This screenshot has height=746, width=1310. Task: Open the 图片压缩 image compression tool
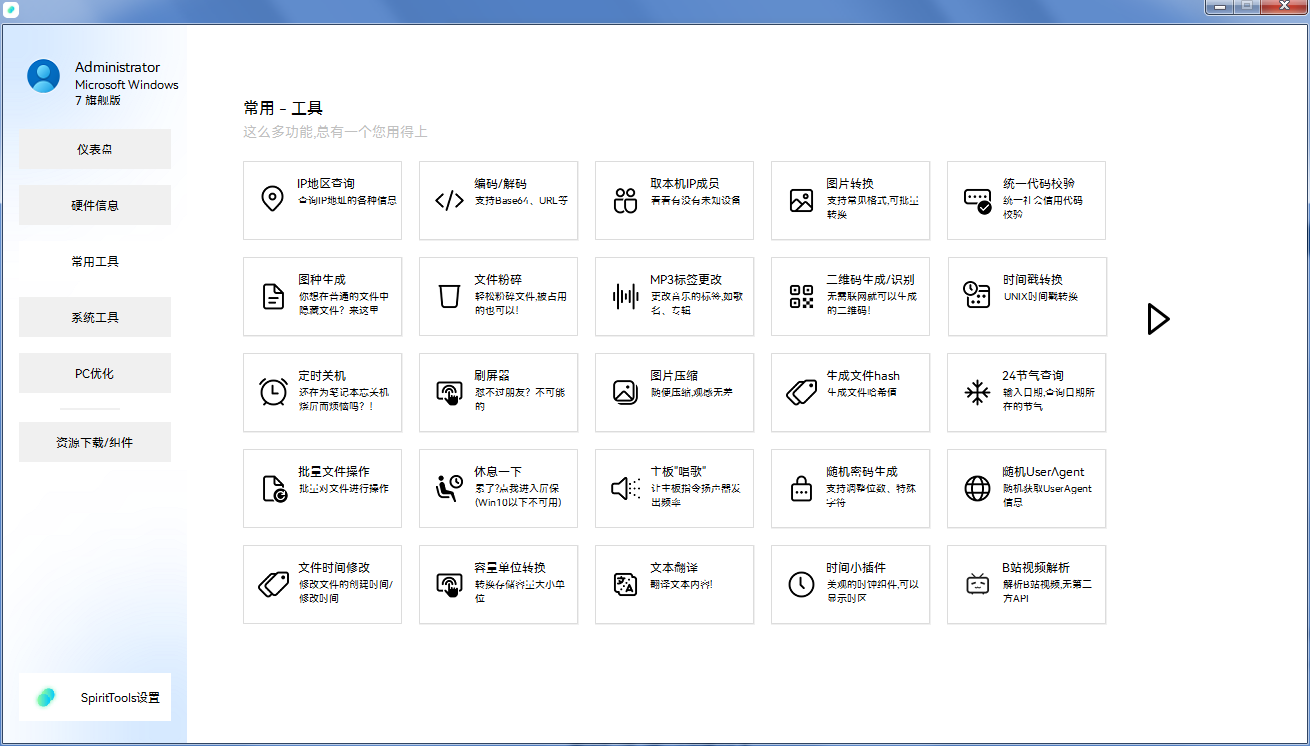[674, 392]
